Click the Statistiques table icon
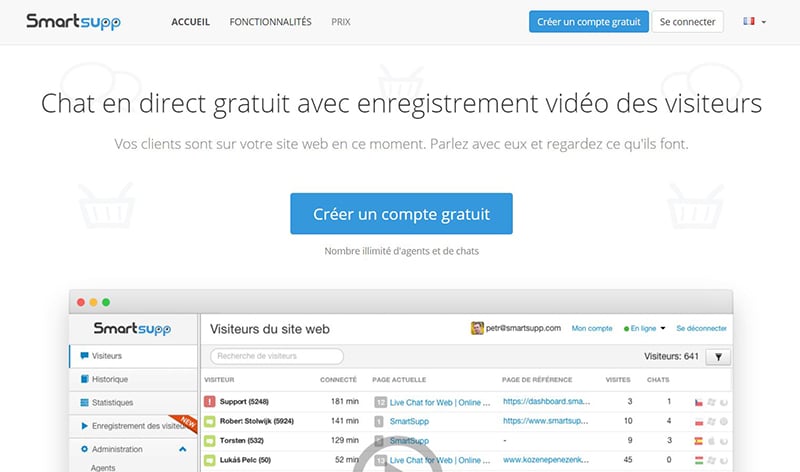800x472 pixels. pos(84,403)
